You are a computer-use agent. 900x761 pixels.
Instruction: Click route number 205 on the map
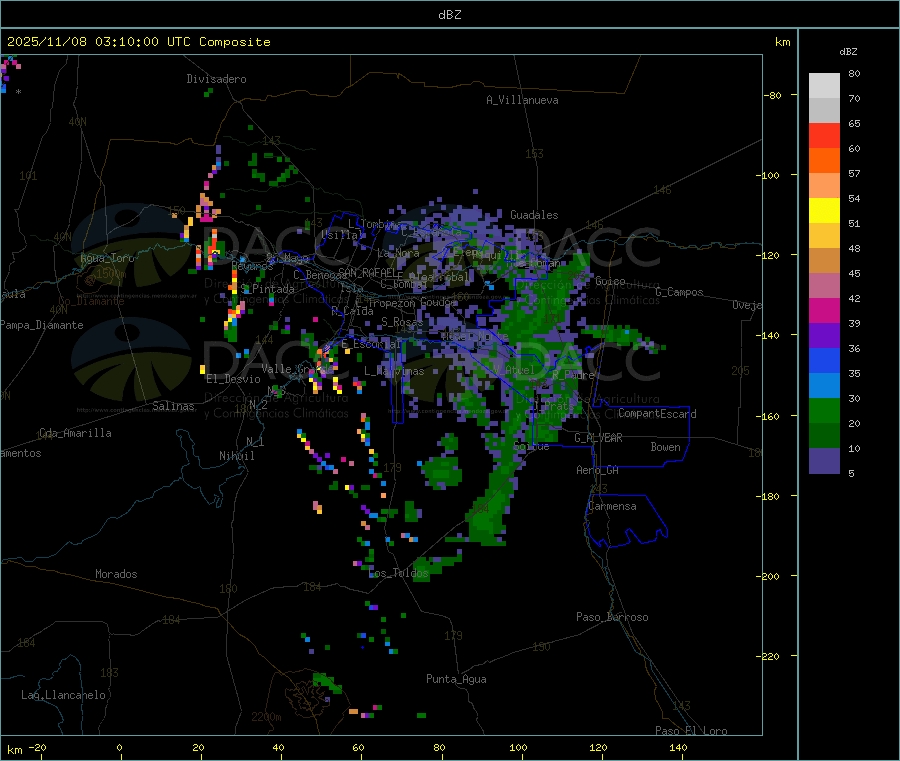click(740, 371)
